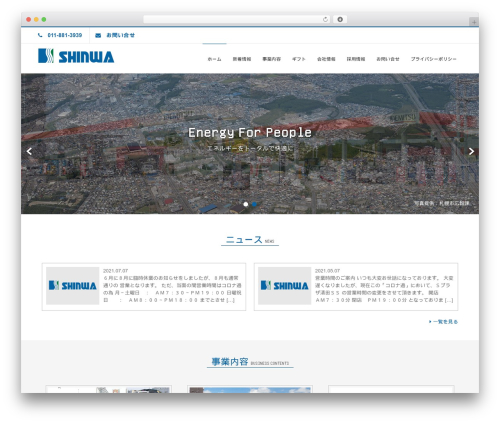Click the download icon beside address bar
The width and height of the screenshot is (500, 423).
(340, 19)
